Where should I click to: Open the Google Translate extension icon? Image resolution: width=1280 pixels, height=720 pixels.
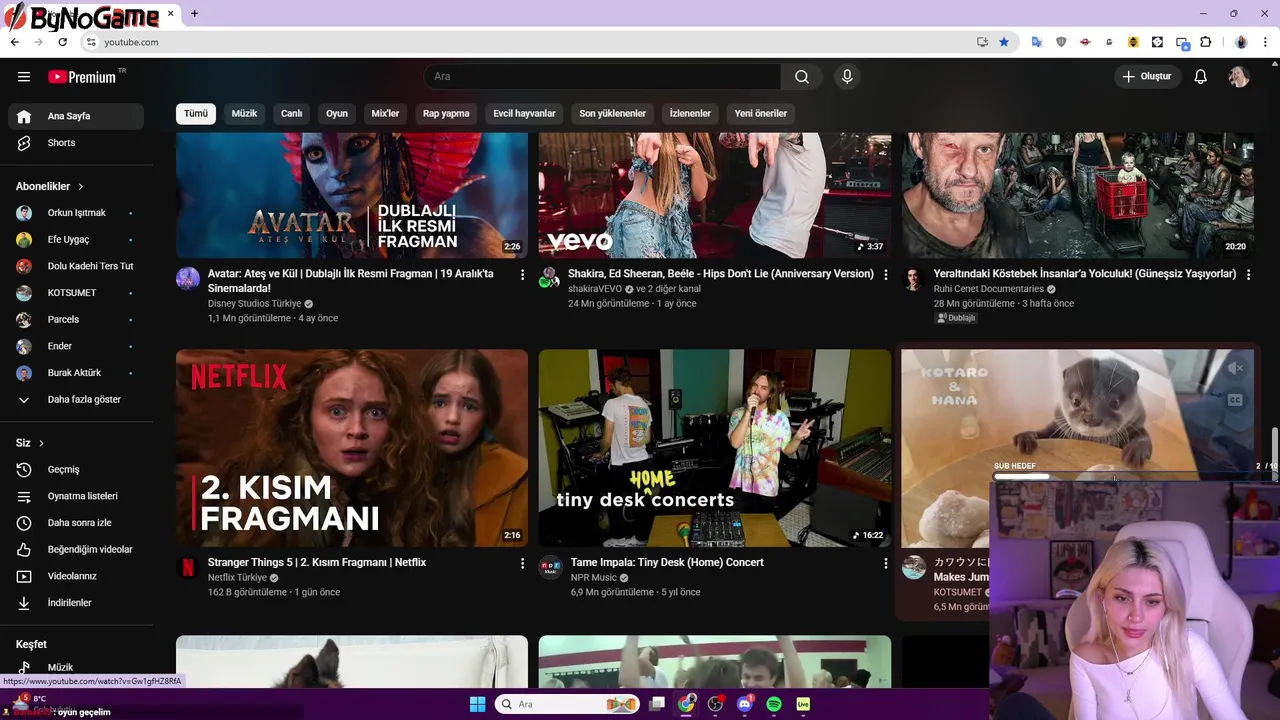[1037, 42]
